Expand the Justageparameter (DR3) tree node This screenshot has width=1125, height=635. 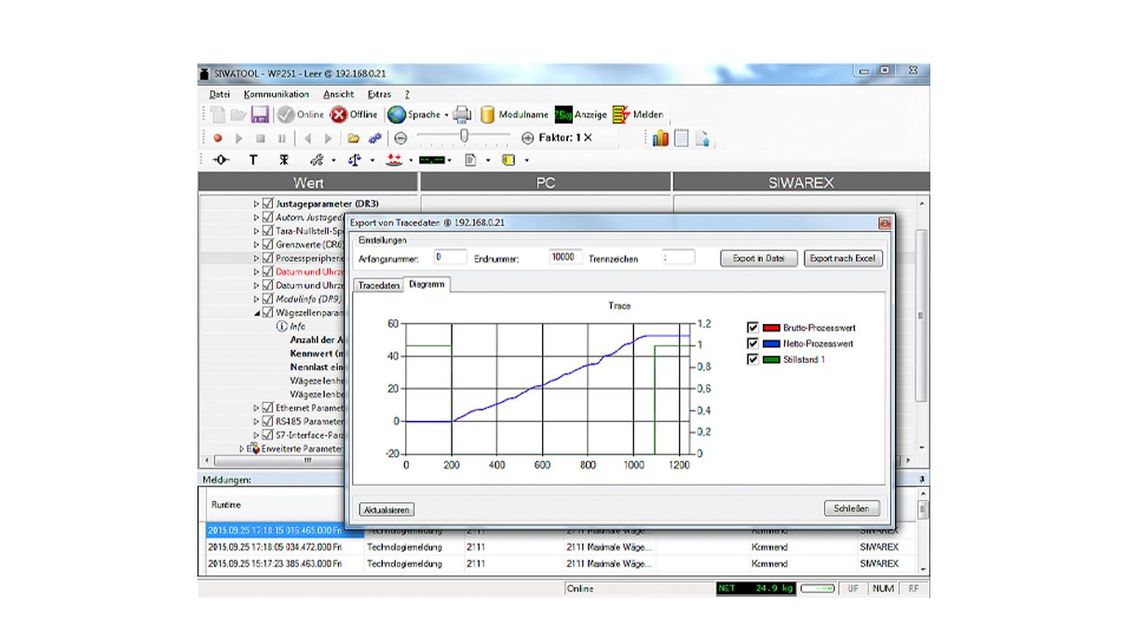(x=256, y=204)
